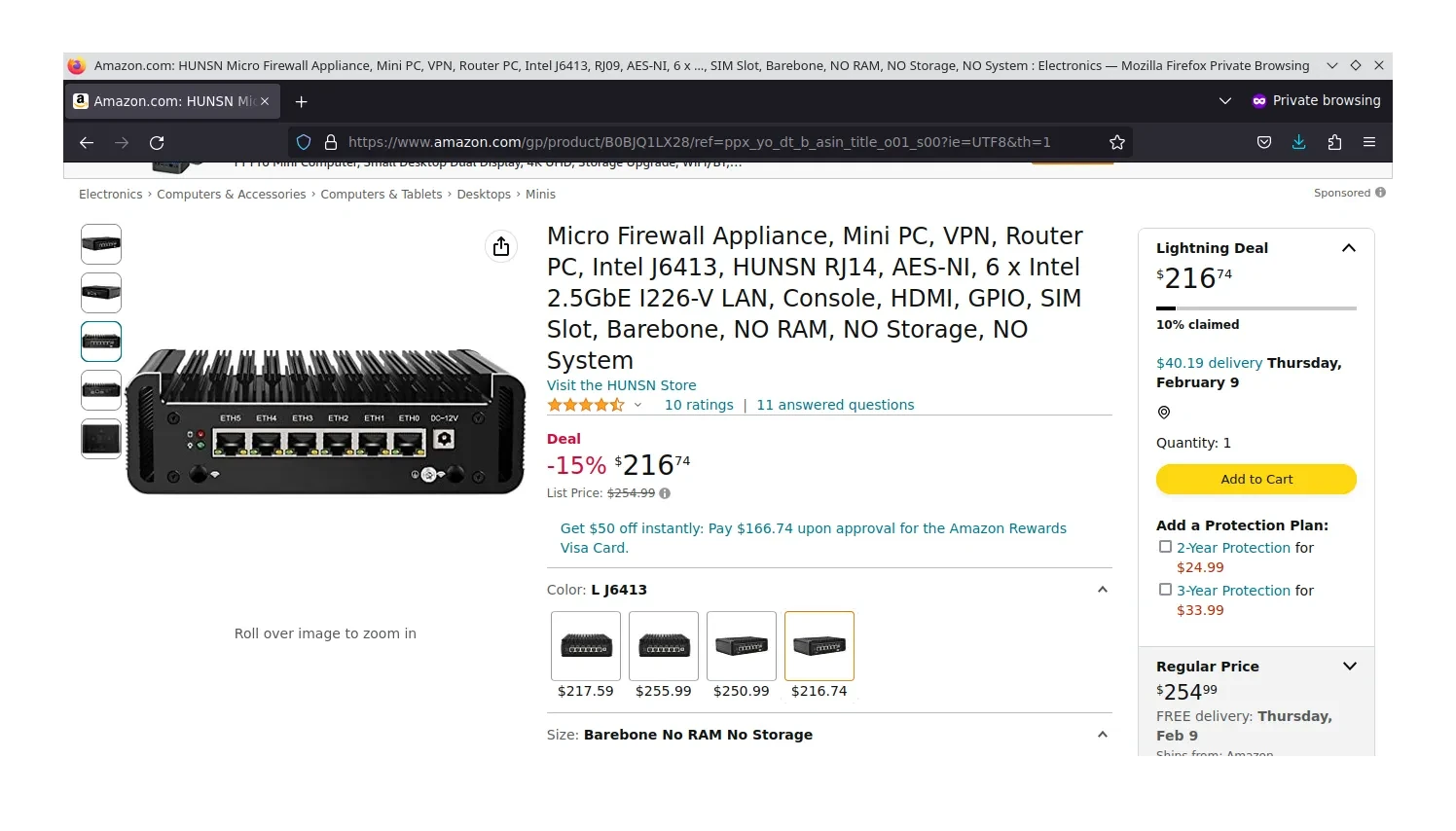The width and height of the screenshot is (1456, 831).
Task: Select the first product thumbnail
Action: pos(101,244)
